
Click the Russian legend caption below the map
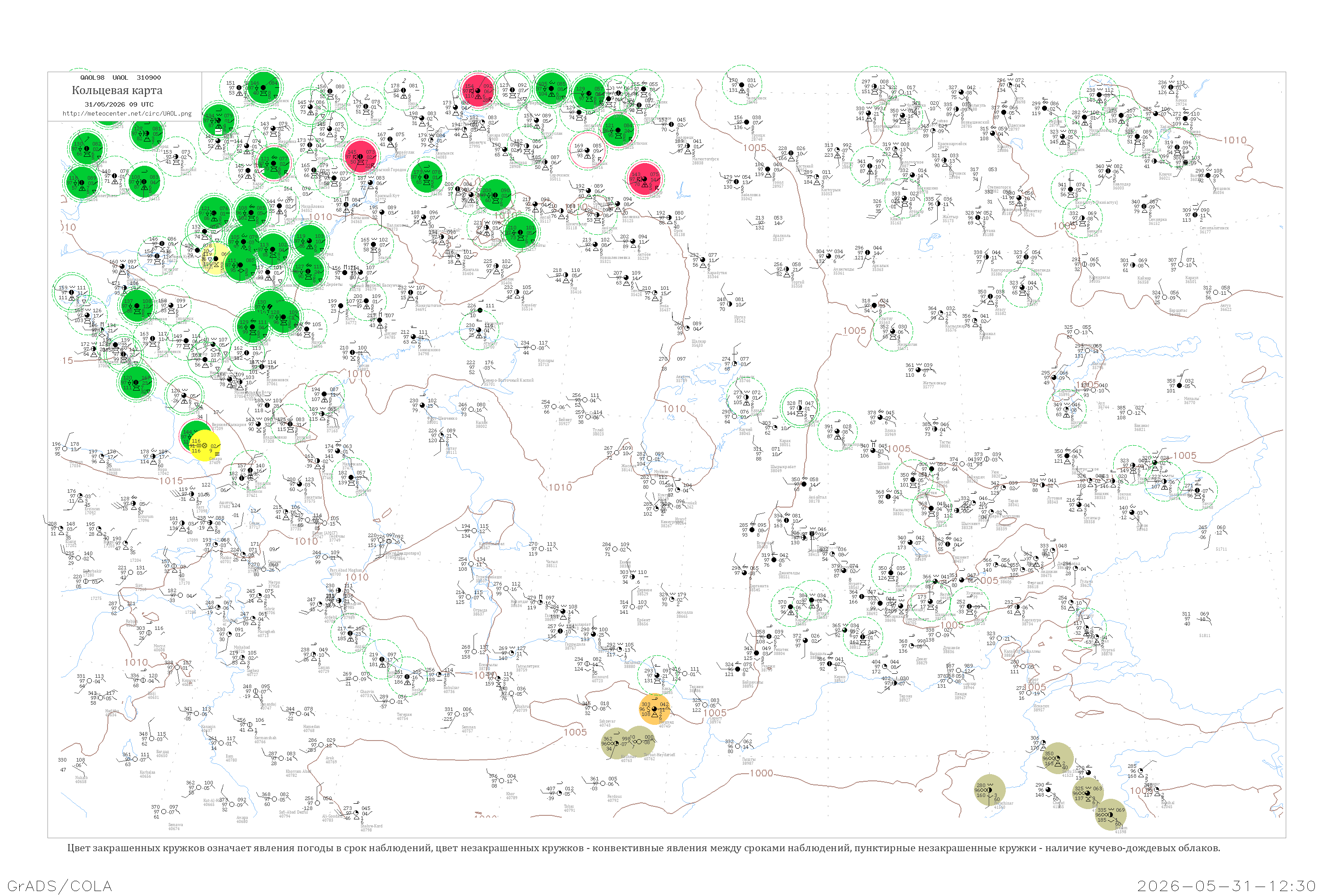[x=643, y=848]
